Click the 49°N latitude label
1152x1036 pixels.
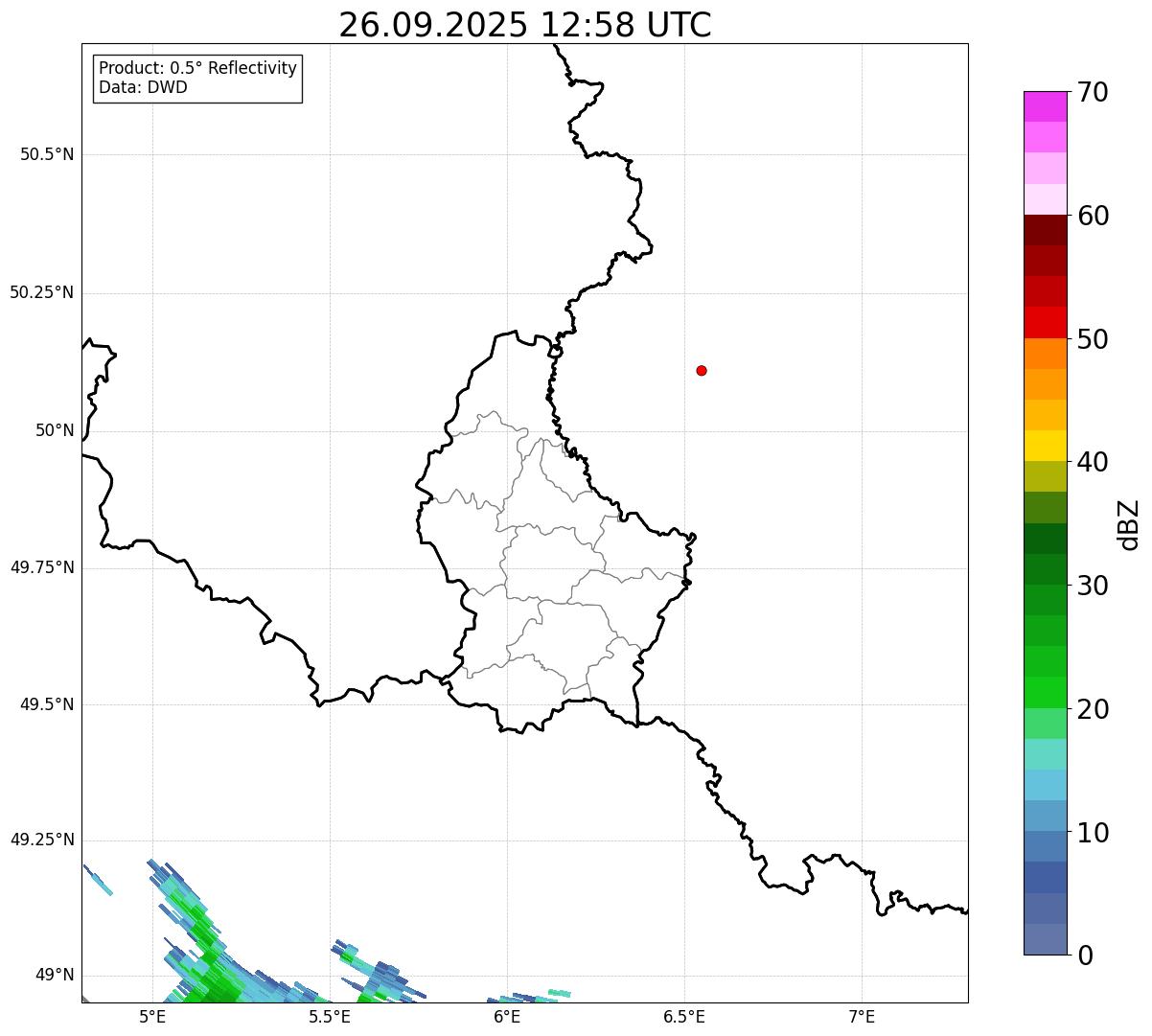pyautogui.click(x=56, y=976)
